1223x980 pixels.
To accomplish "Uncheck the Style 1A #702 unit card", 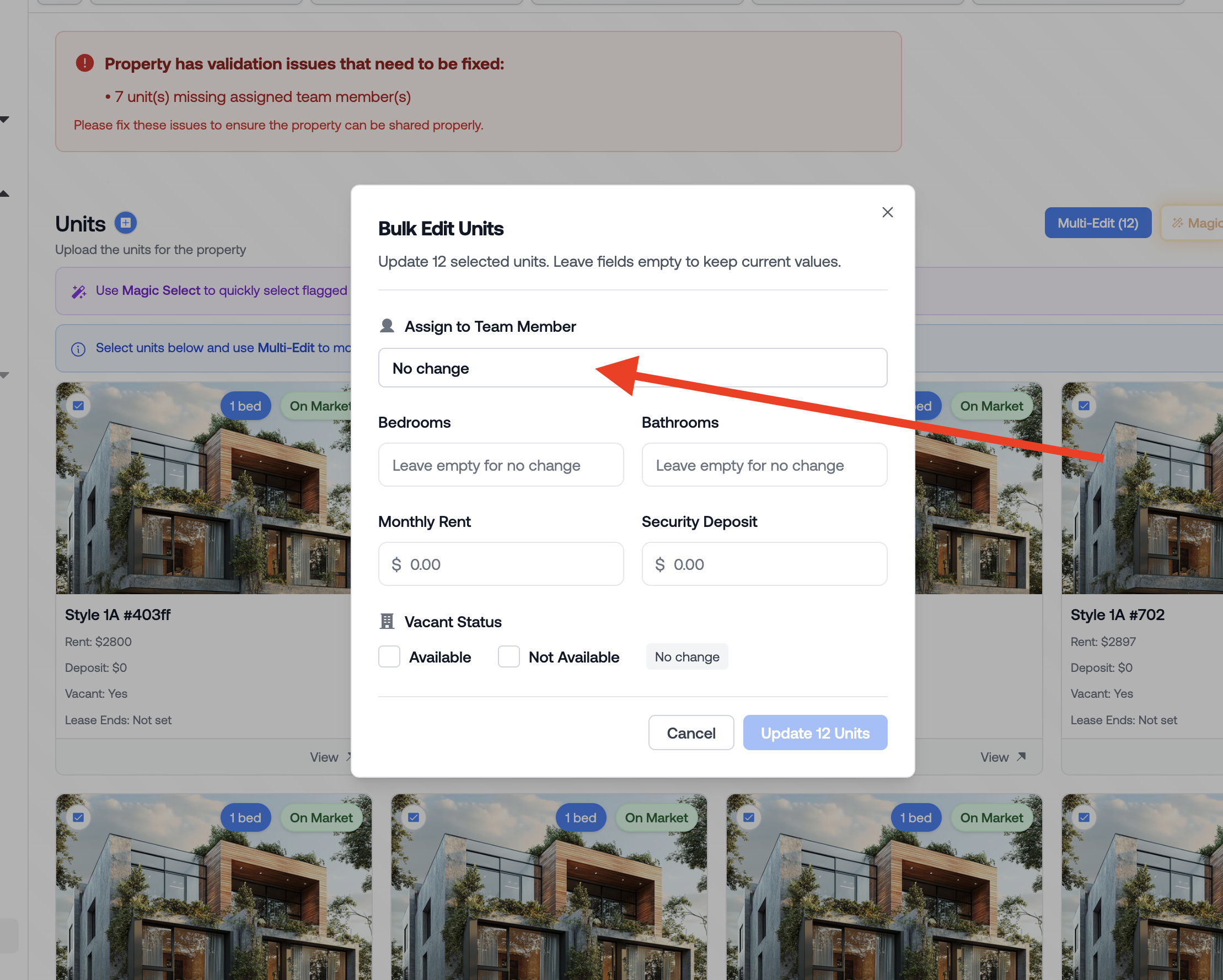I will pyautogui.click(x=1084, y=406).
